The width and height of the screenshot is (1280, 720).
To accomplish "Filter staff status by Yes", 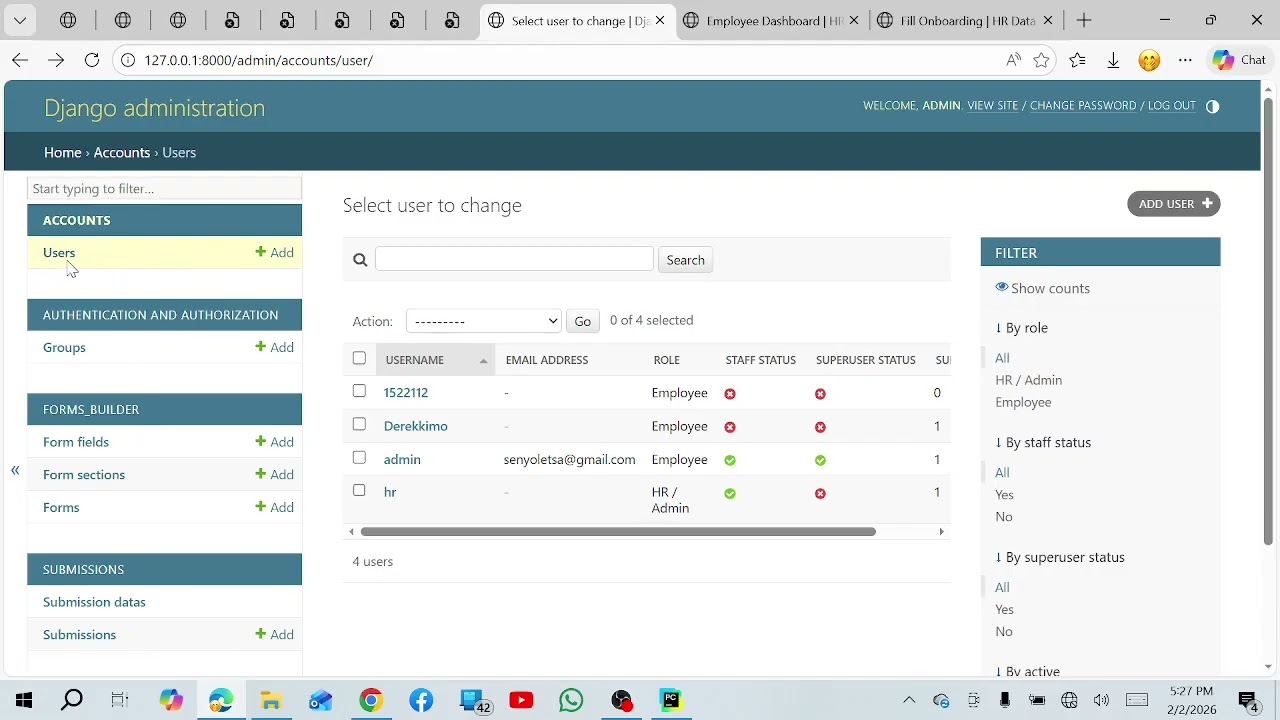I will coord(1004,495).
